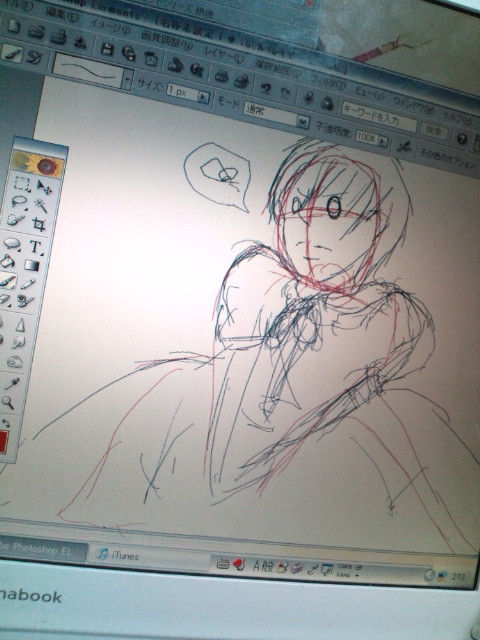The width and height of the screenshot is (480, 640).
Task: Open the イメージ(I) menu
Action: pyautogui.click(x=109, y=27)
